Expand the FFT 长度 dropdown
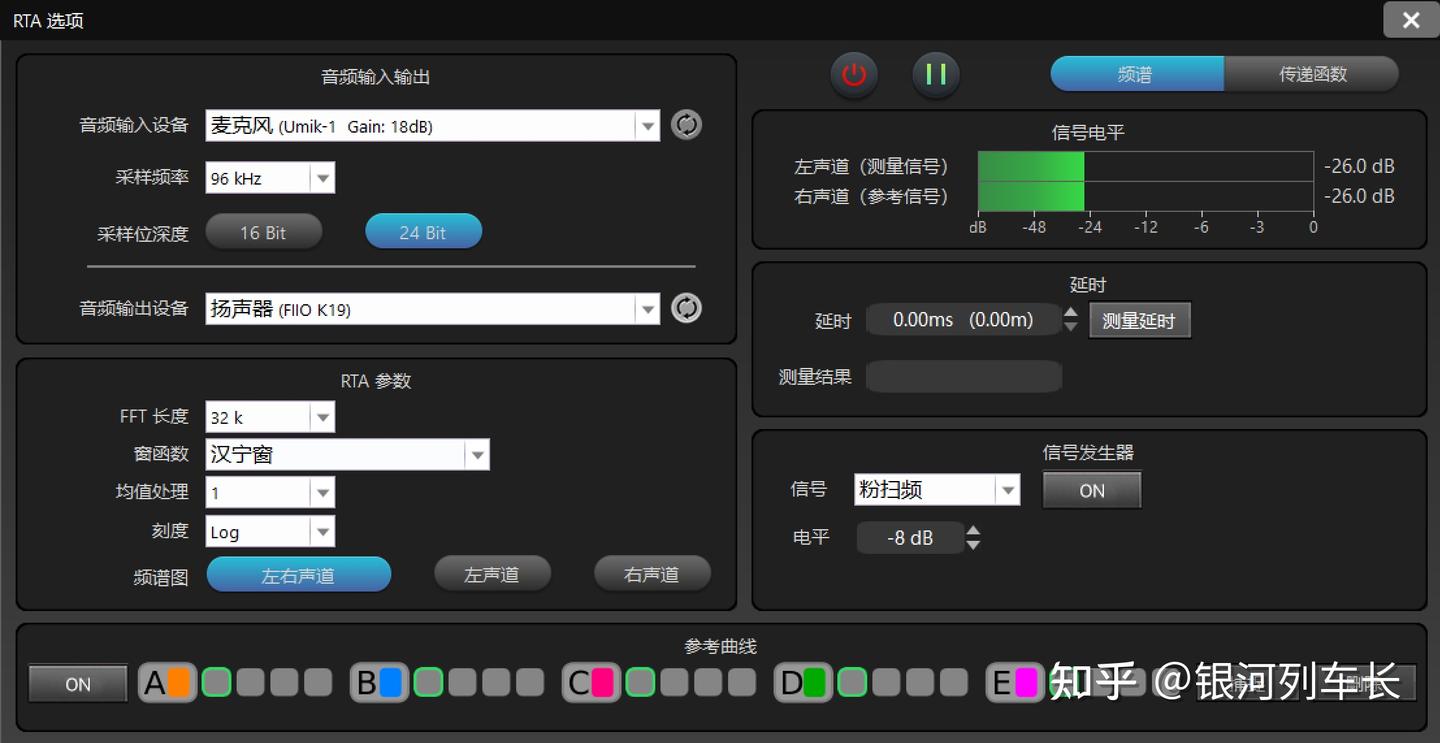This screenshot has width=1440, height=743. click(322, 417)
